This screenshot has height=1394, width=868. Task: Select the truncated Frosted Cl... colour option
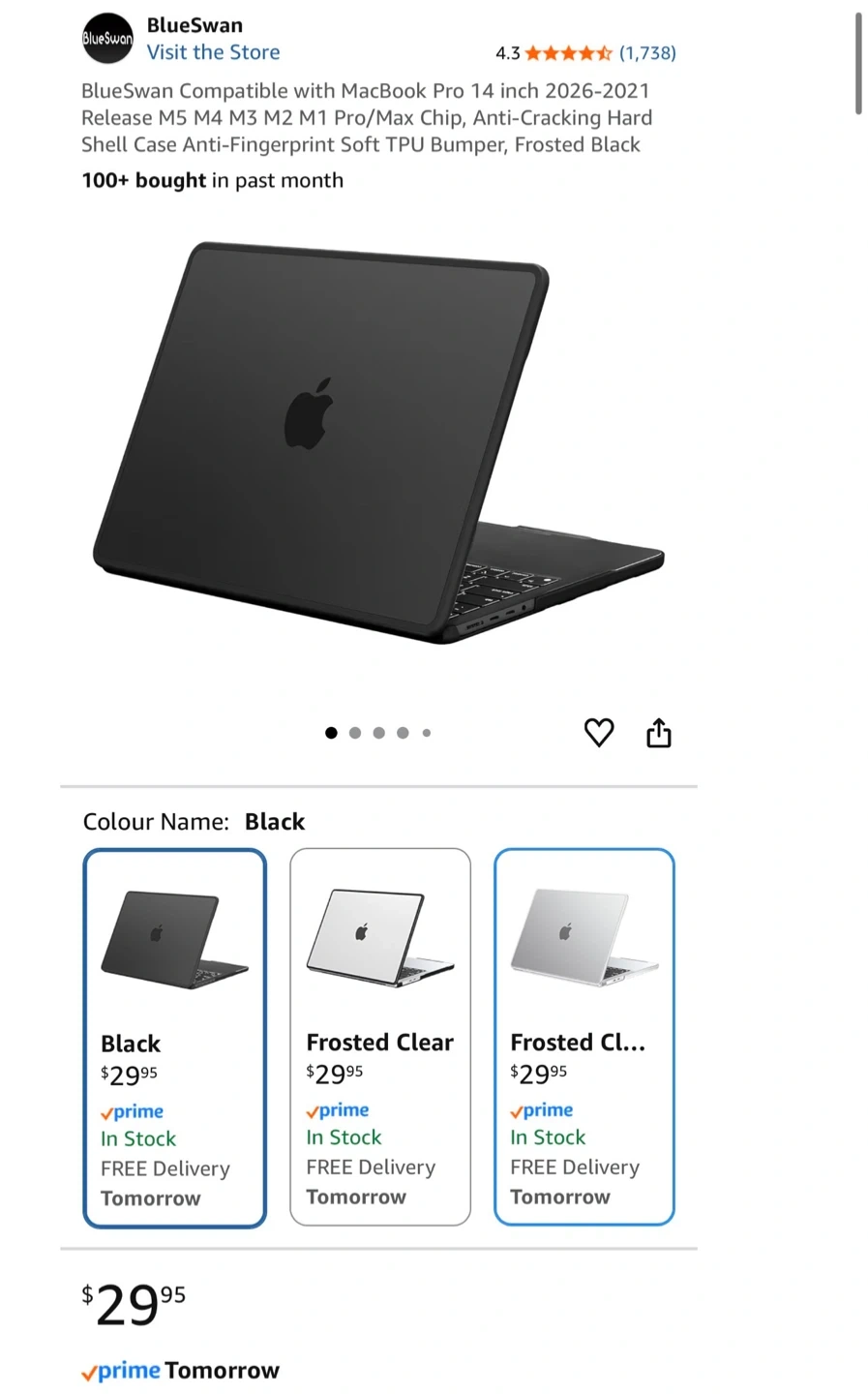tap(584, 1037)
